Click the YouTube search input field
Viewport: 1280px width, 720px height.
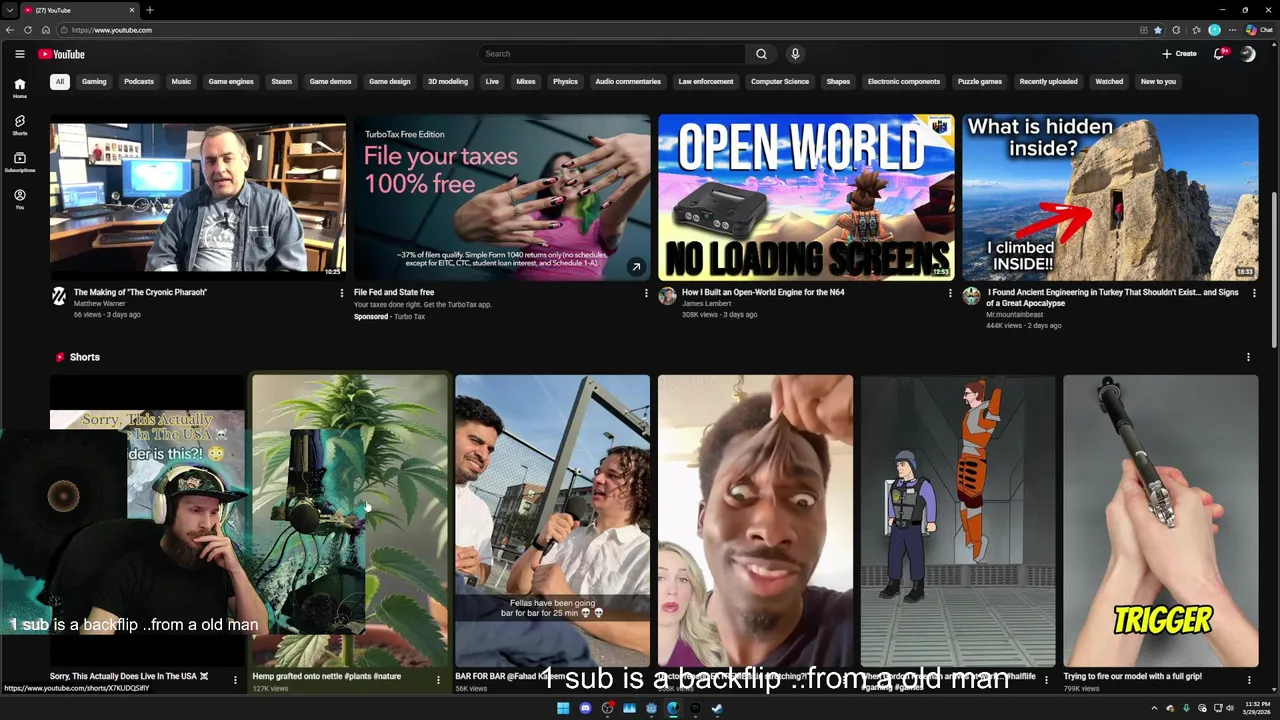tap(612, 54)
